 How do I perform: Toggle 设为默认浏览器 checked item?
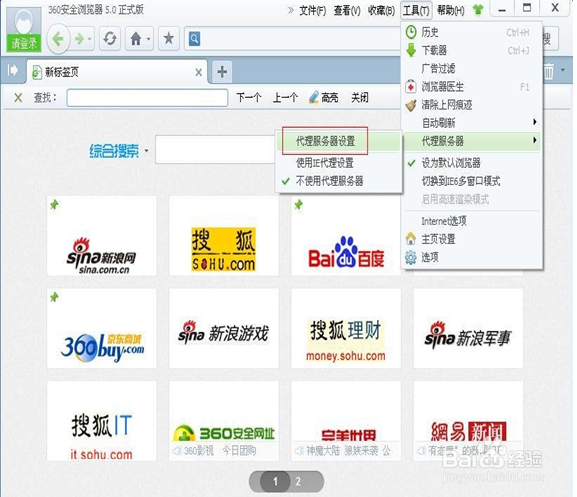pyautogui.click(x=472, y=163)
